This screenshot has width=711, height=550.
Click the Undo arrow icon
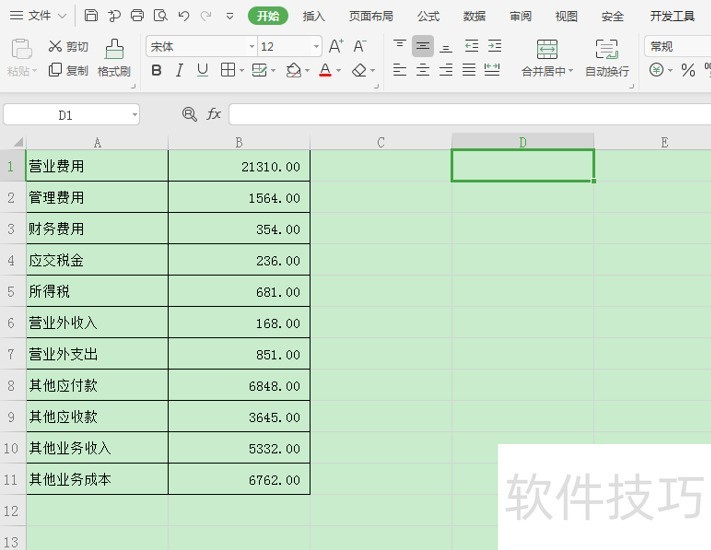[184, 16]
